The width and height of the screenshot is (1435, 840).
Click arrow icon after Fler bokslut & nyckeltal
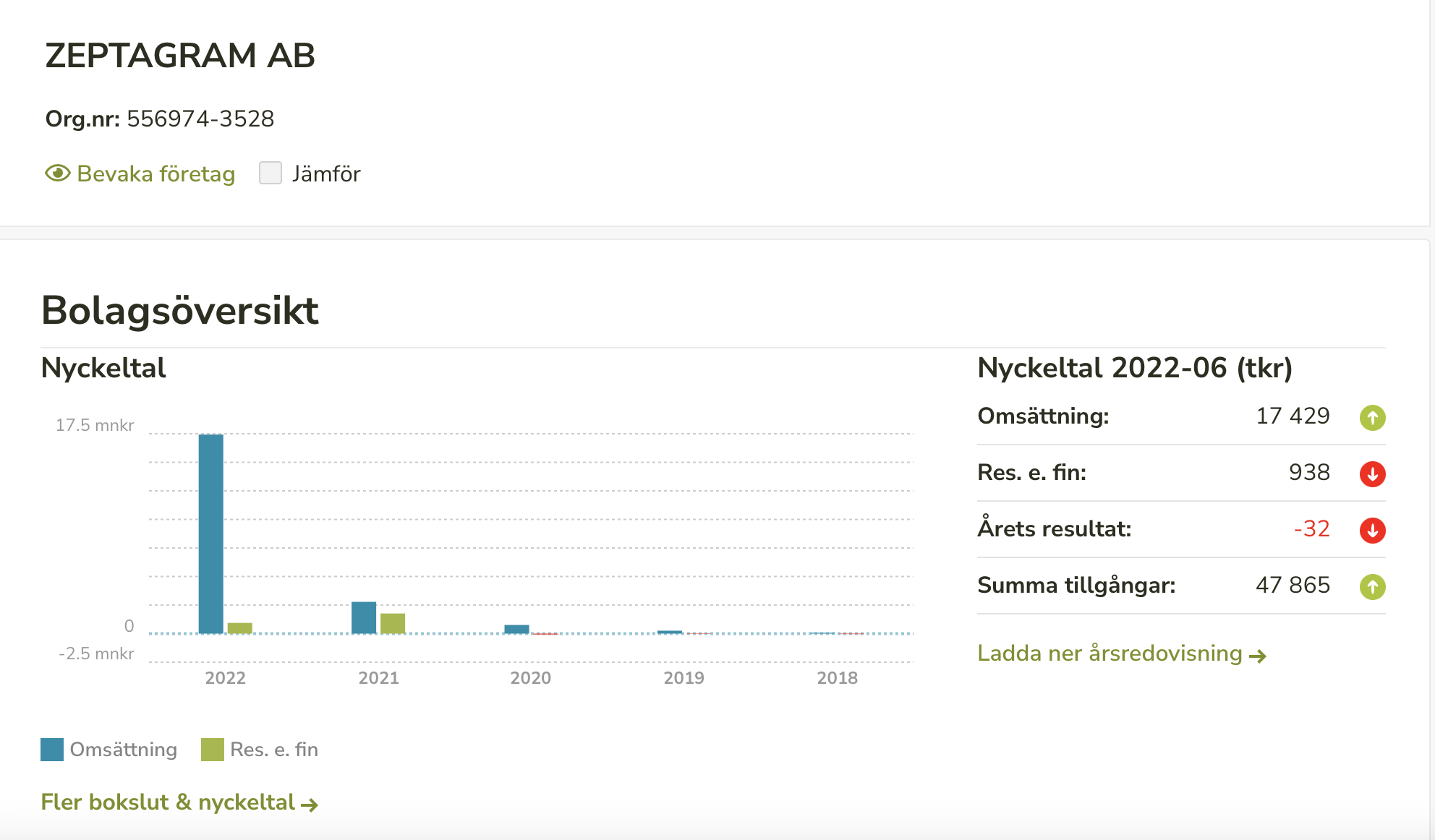310,805
